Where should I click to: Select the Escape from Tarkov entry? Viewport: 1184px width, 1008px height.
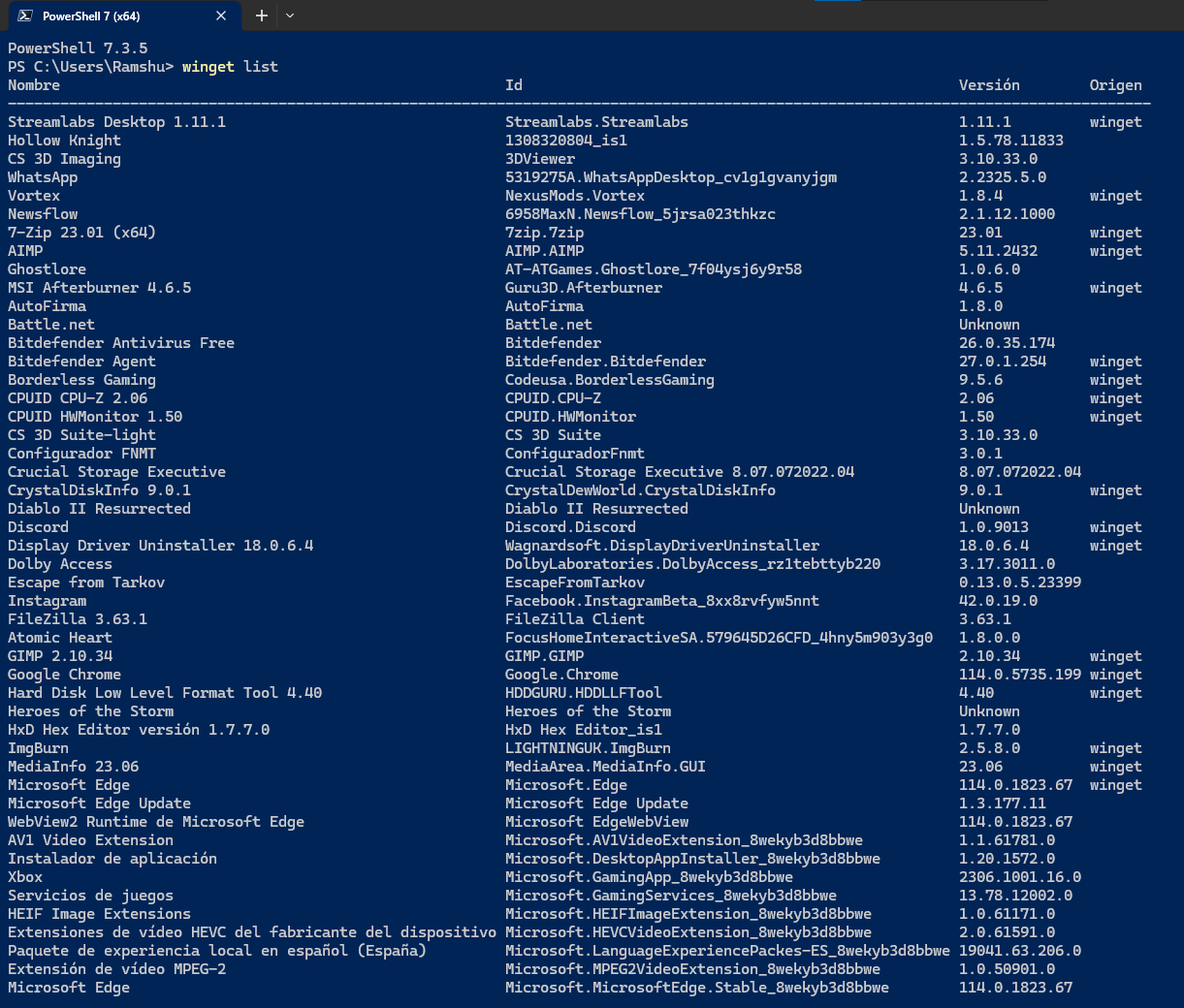tap(85, 582)
